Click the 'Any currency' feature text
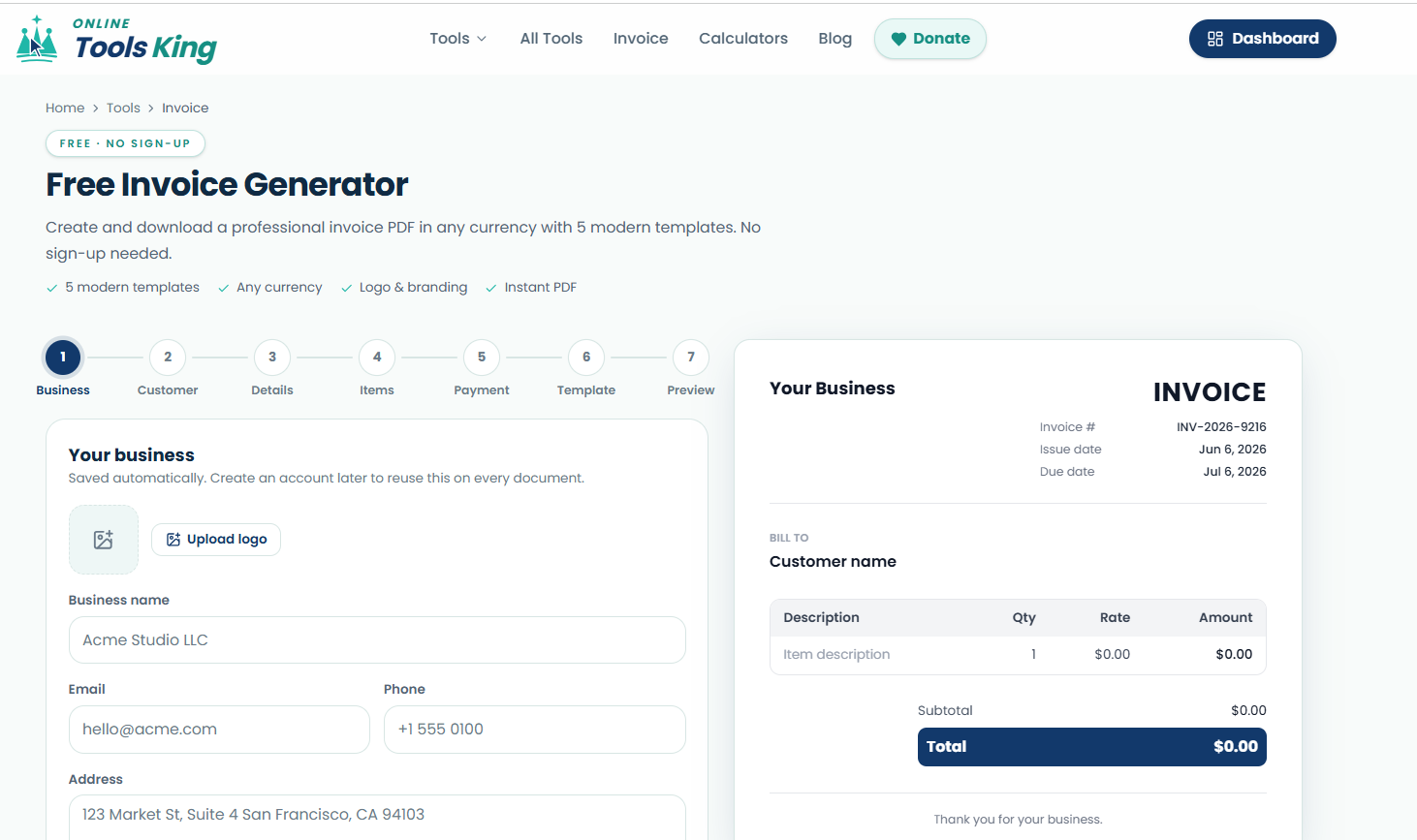 click(279, 288)
